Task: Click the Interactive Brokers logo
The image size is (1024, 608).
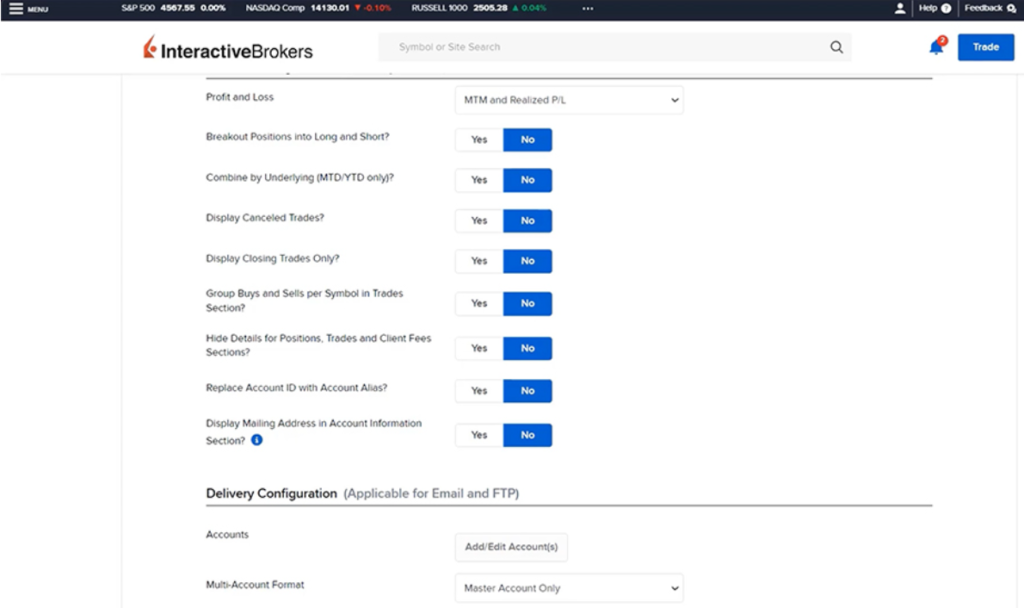Action: (228, 49)
